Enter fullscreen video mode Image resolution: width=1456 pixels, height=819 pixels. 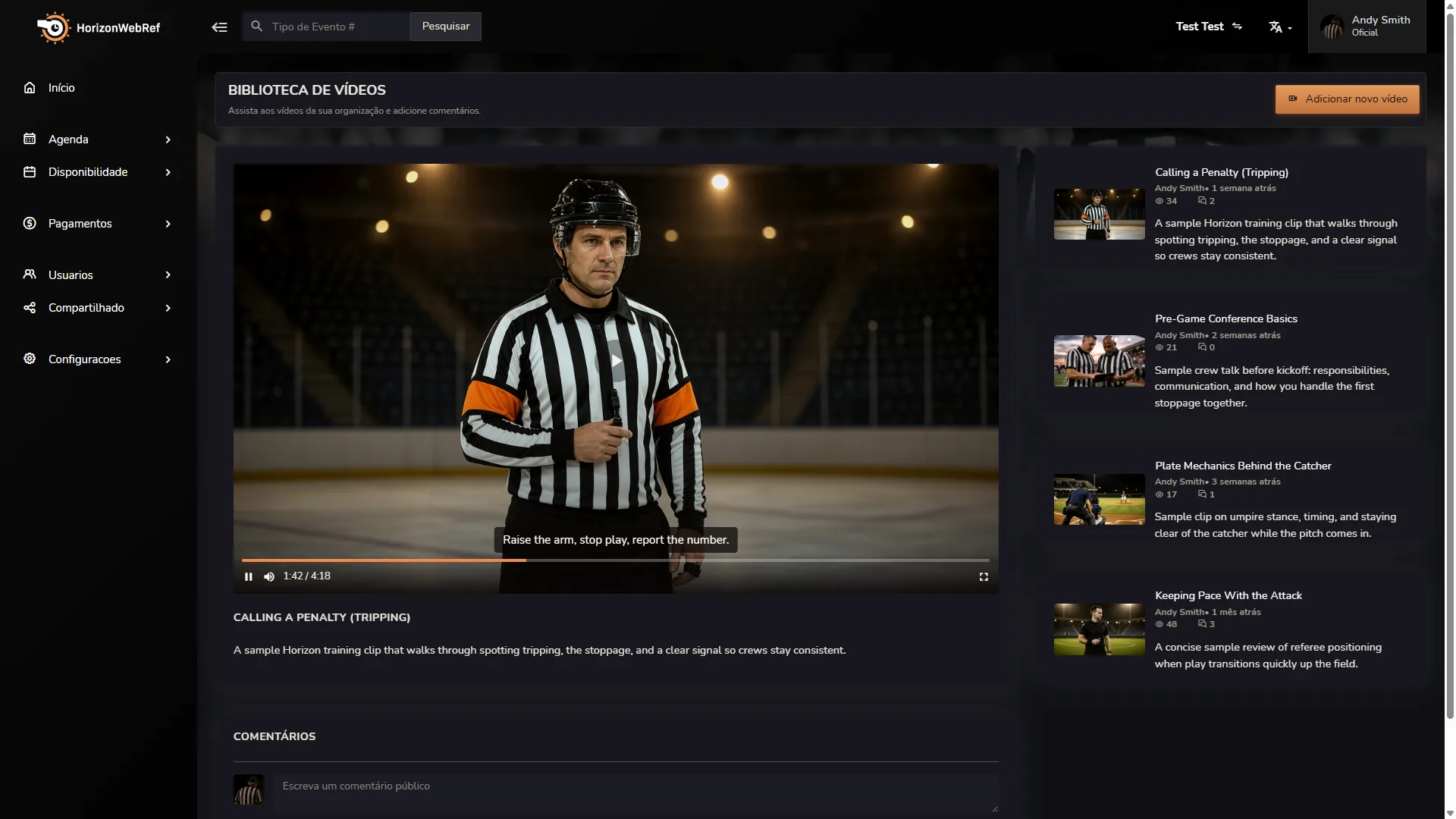[x=984, y=577]
